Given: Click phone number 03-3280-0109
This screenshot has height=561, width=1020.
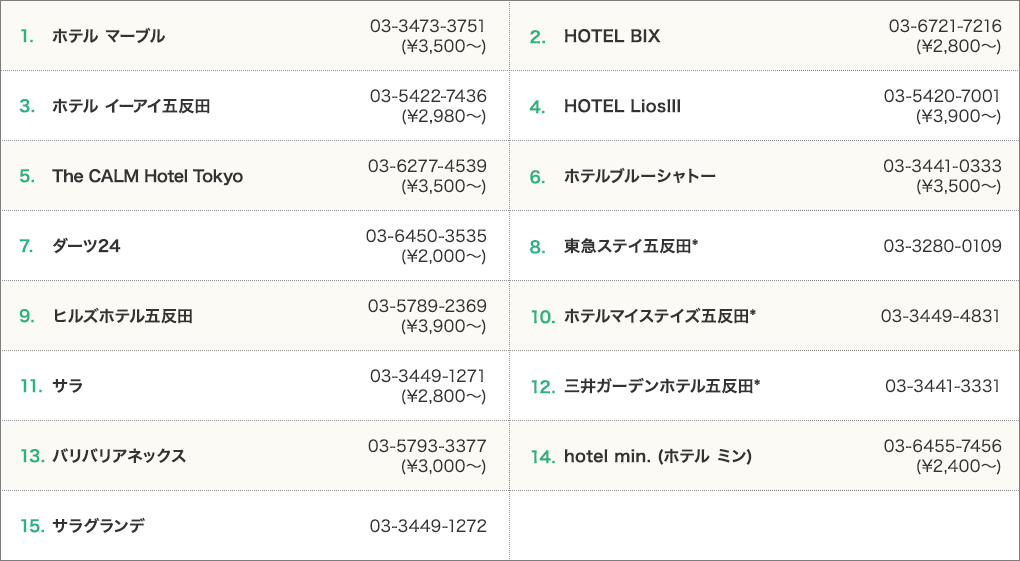Looking at the screenshot, I should (943, 246).
